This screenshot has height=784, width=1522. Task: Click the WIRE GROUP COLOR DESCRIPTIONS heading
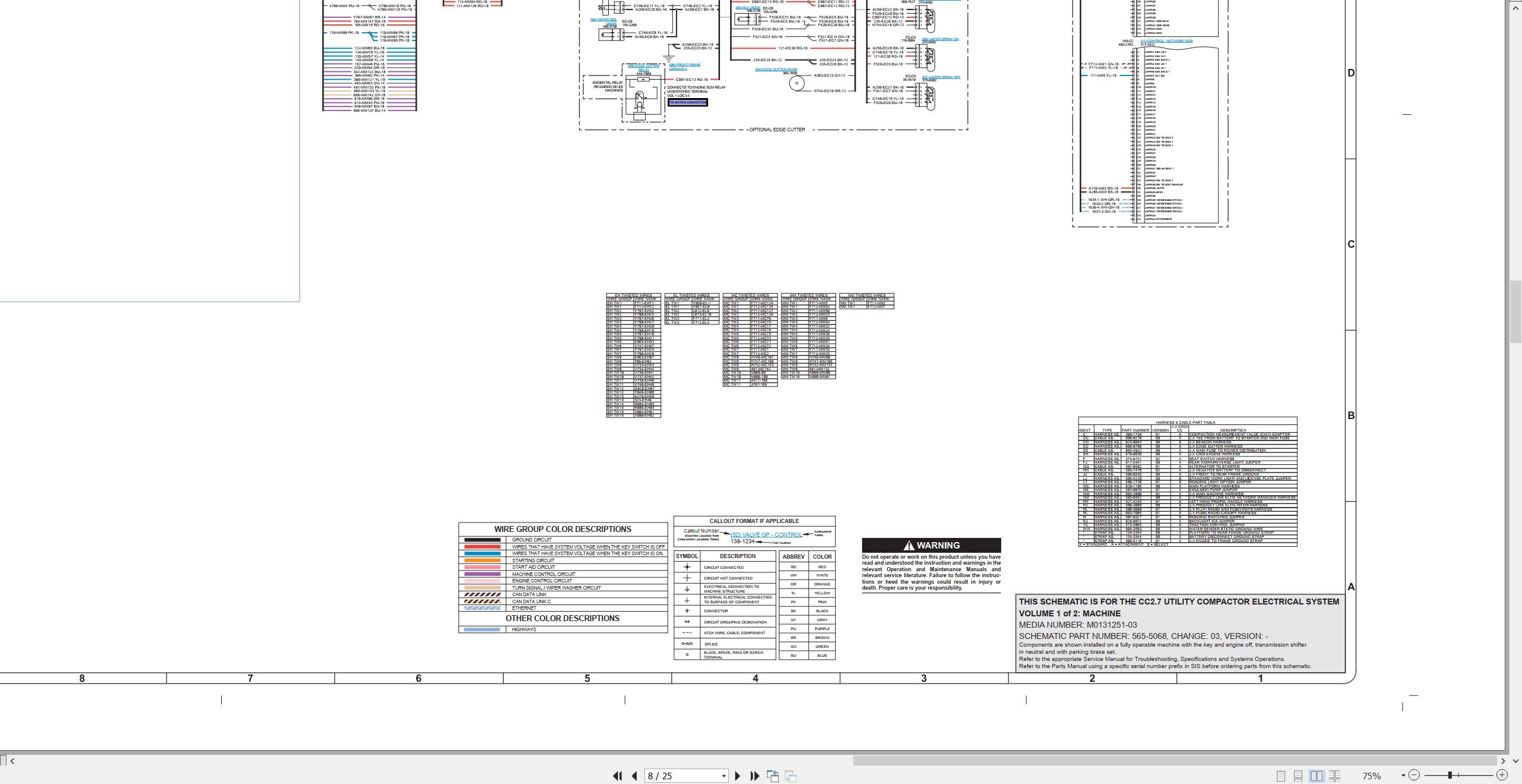pos(562,529)
